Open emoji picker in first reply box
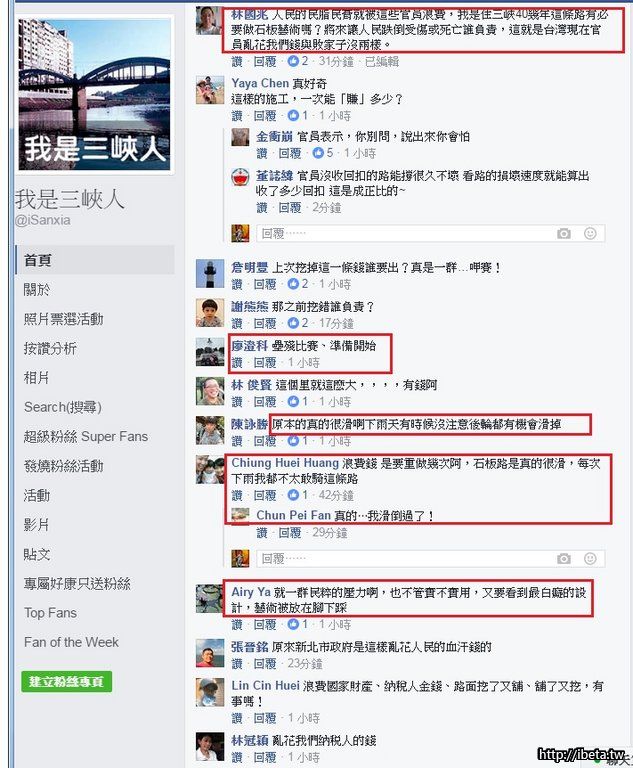This screenshot has width=633, height=768. coord(590,234)
